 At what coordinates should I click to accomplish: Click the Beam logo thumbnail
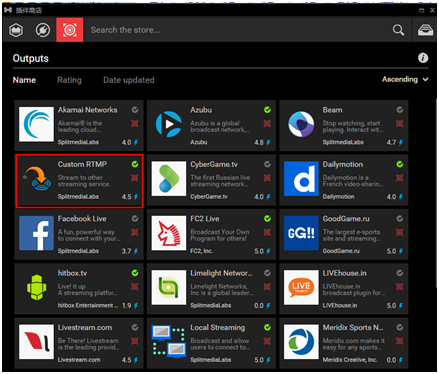pyautogui.click(x=301, y=124)
